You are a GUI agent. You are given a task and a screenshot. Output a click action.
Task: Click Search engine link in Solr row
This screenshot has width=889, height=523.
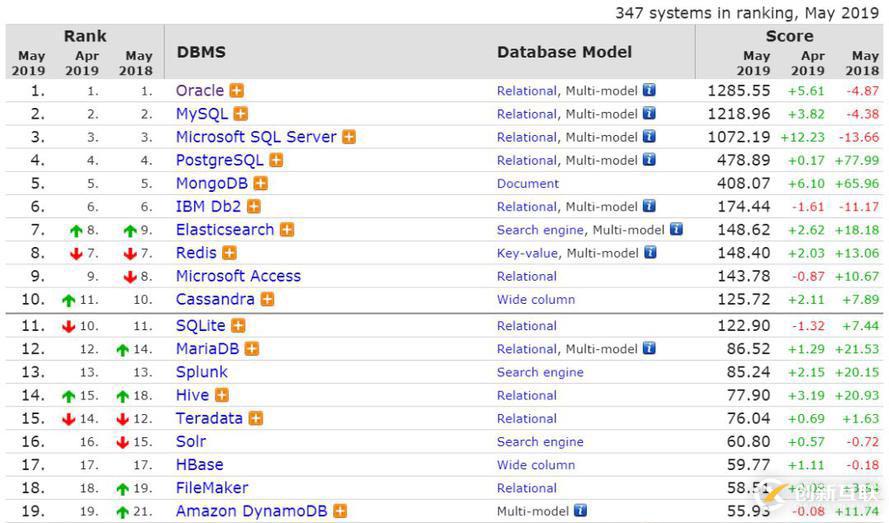540,442
